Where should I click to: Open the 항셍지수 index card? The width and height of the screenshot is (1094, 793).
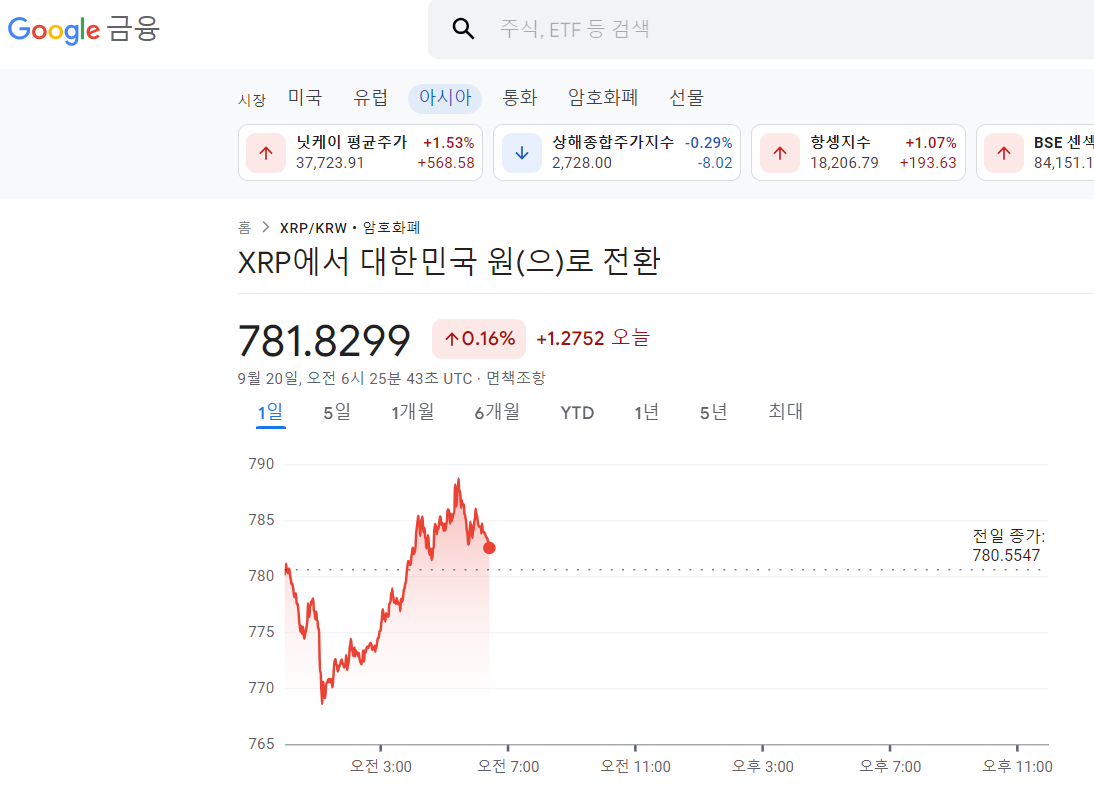coord(858,153)
